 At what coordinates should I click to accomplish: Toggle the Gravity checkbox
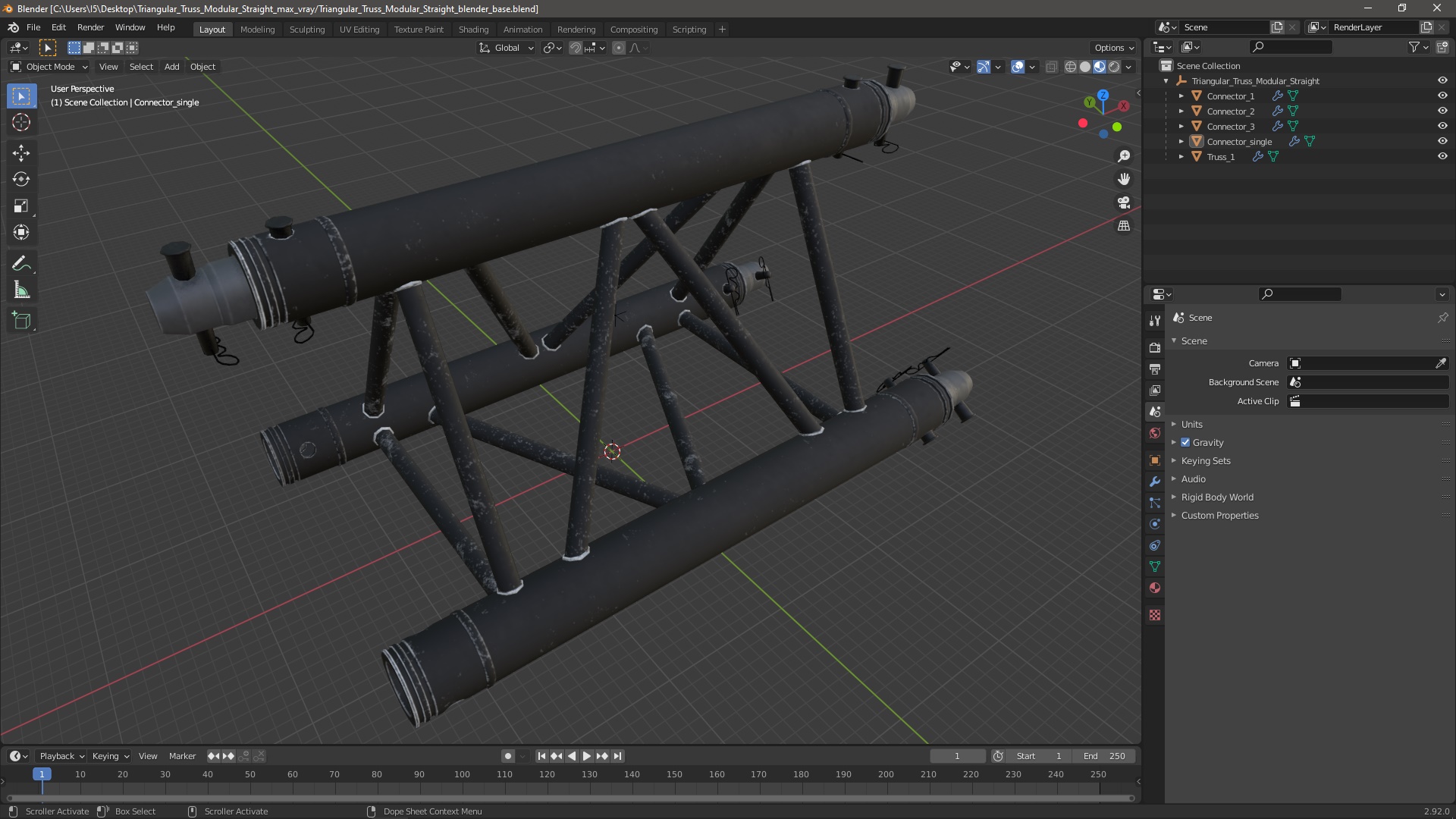click(x=1185, y=442)
